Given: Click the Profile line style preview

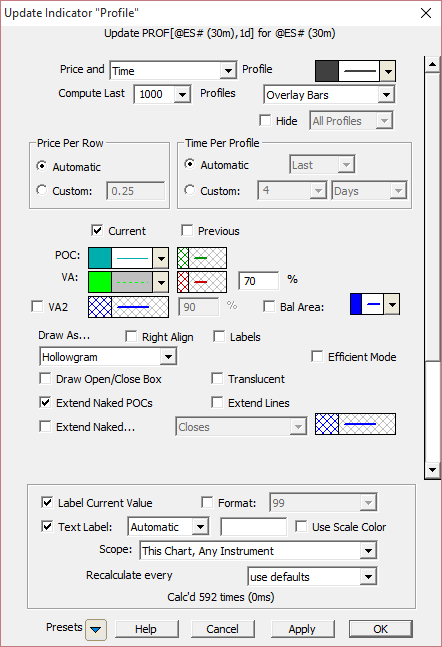Looking at the screenshot, I should point(359,71).
